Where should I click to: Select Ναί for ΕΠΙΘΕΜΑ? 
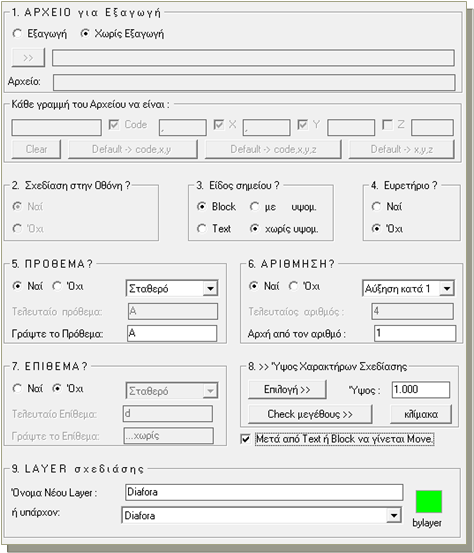tap(17, 388)
